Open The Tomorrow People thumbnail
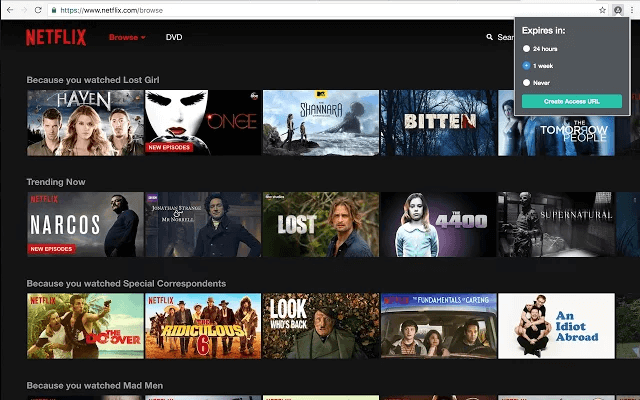The width and height of the screenshot is (640, 400). click(556, 136)
